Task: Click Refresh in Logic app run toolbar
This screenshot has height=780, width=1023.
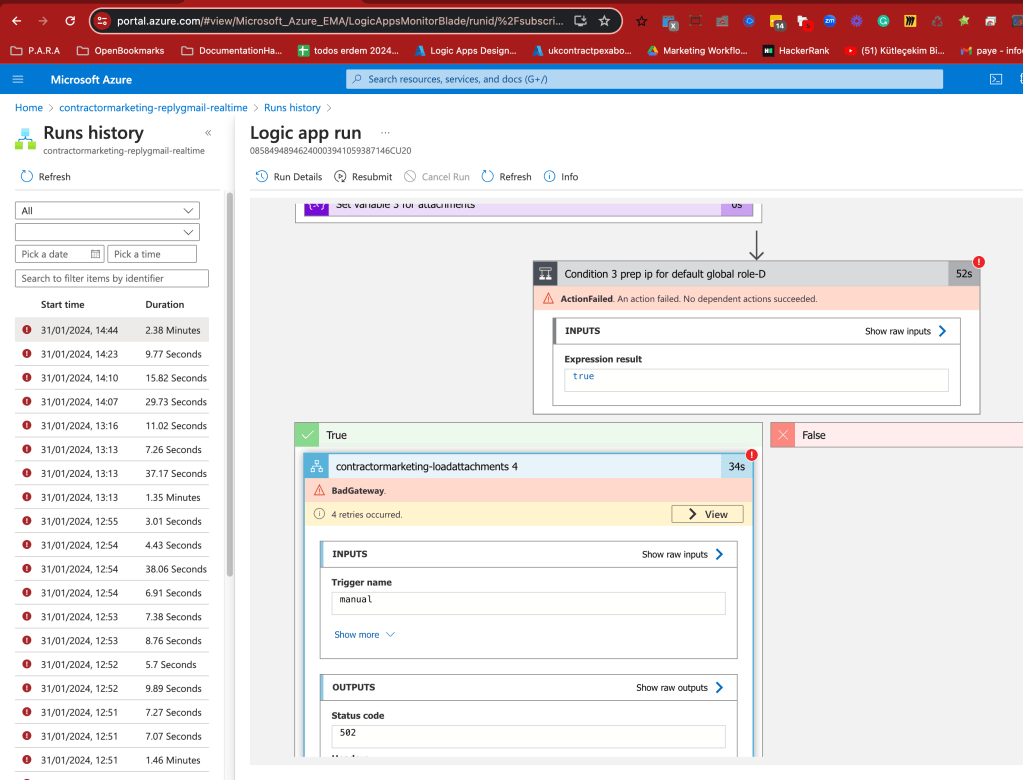Action: [506, 177]
